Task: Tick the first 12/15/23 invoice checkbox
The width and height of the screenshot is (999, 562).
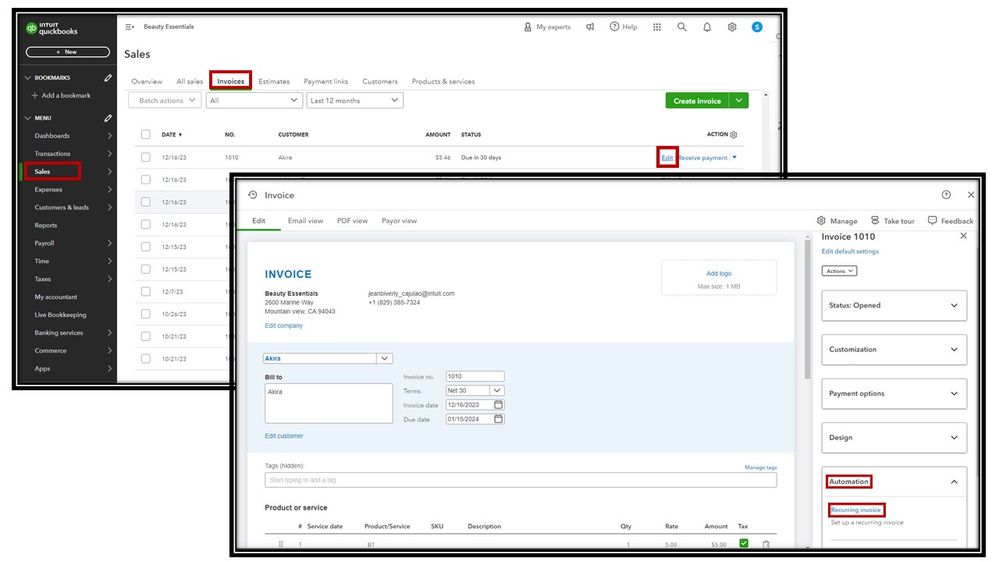Action: pyautogui.click(x=146, y=247)
